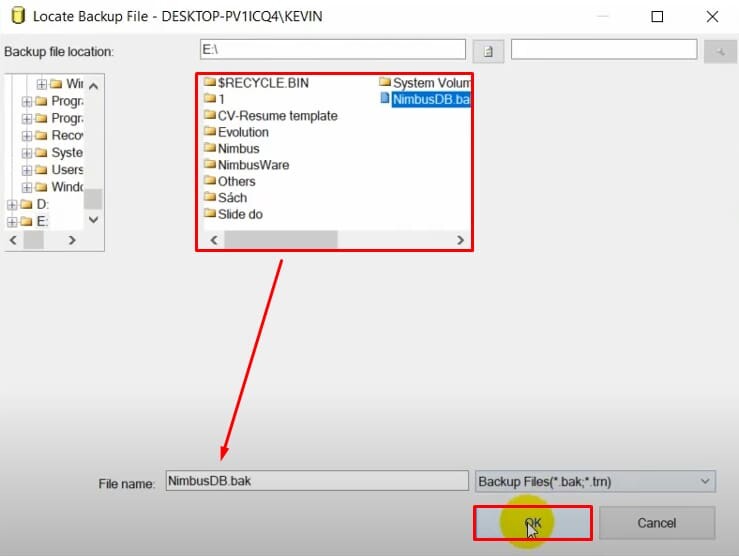Open the Backup Files type dropdown

(x=595, y=482)
